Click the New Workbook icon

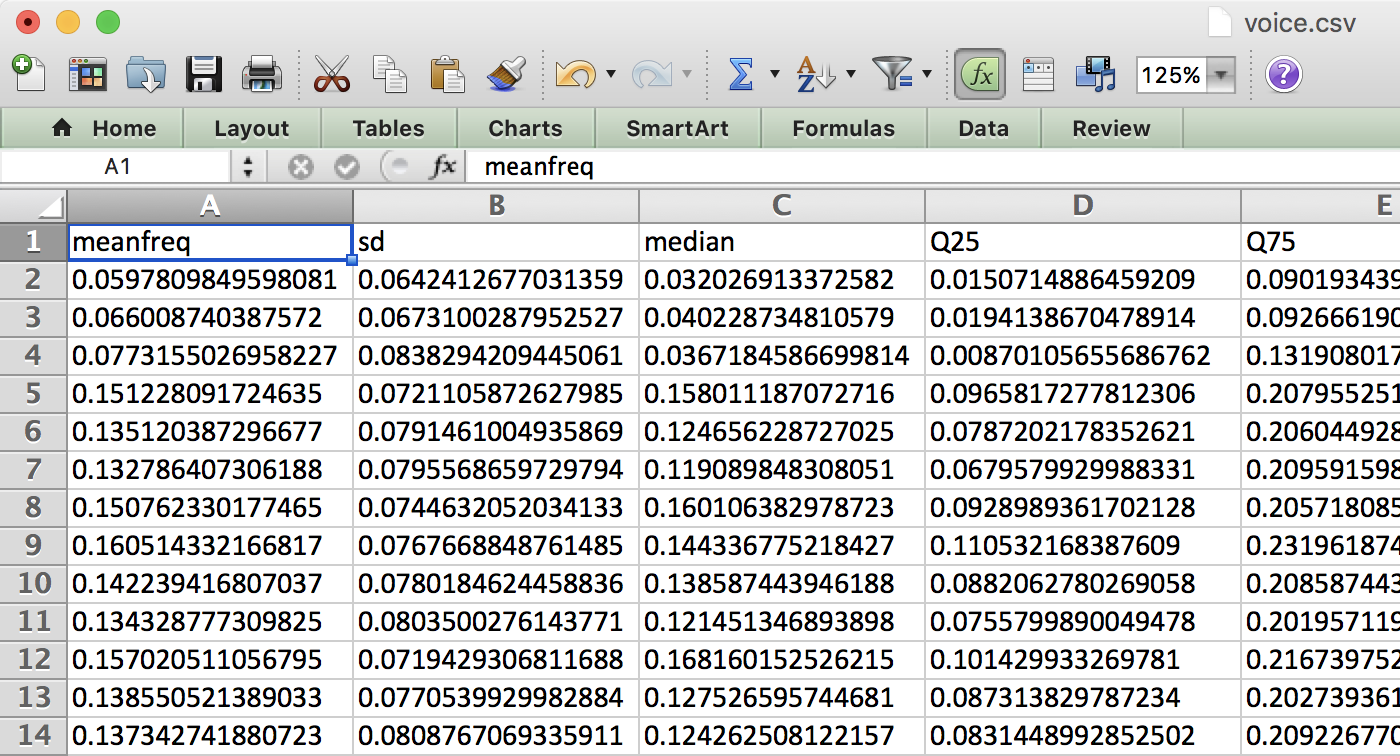click(29, 75)
